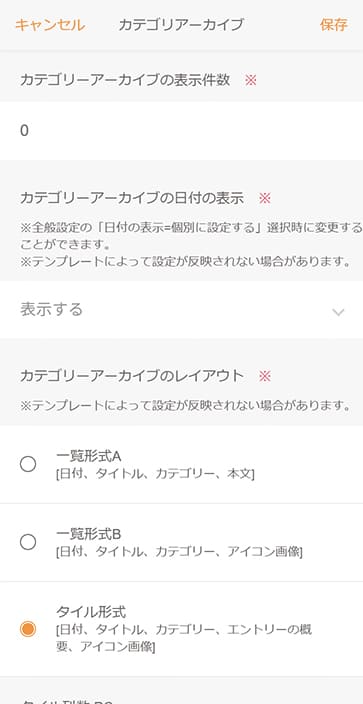The height and width of the screenshot is (704, 363).
Task: Click the red ※ mark beside 表示件数
Action: [x=250, y=80]
